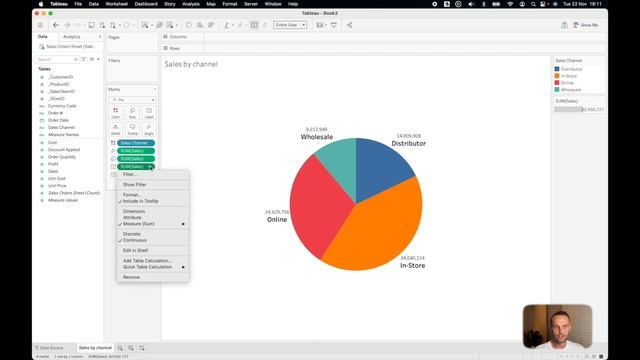
Task: Click the Tableau start page logo icon
Action: pyautogui.click(x=40, y=25)
